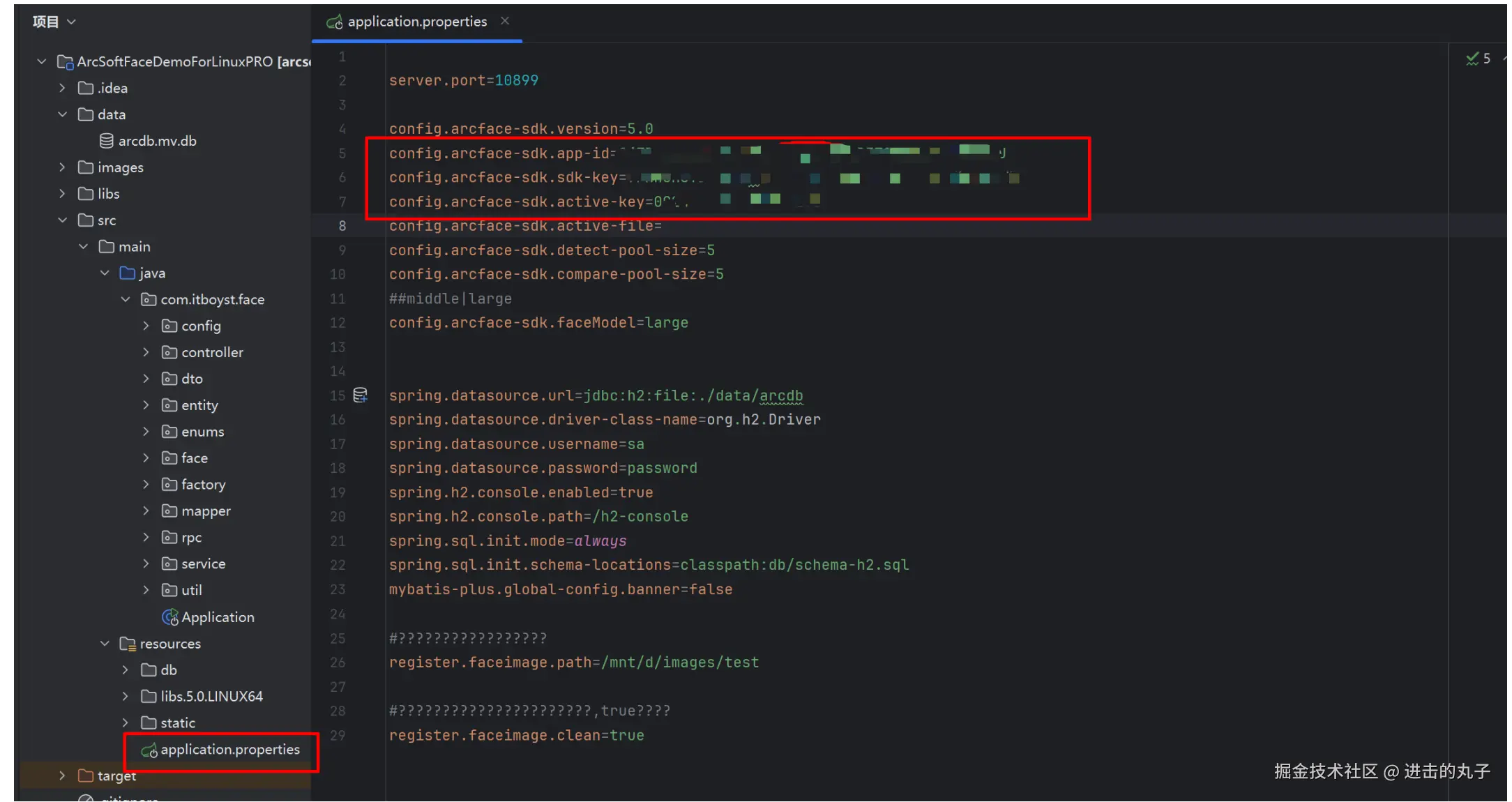Expand the .idea folder
This screenshot has height=802, width=1512.
click(62, 88)
